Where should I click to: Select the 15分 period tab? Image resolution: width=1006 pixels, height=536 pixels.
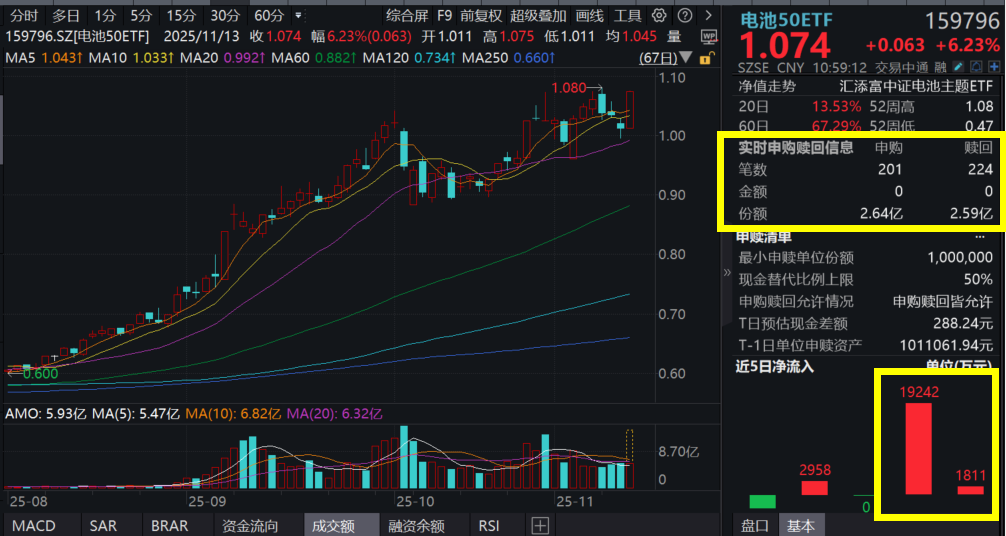coord(181,16)
